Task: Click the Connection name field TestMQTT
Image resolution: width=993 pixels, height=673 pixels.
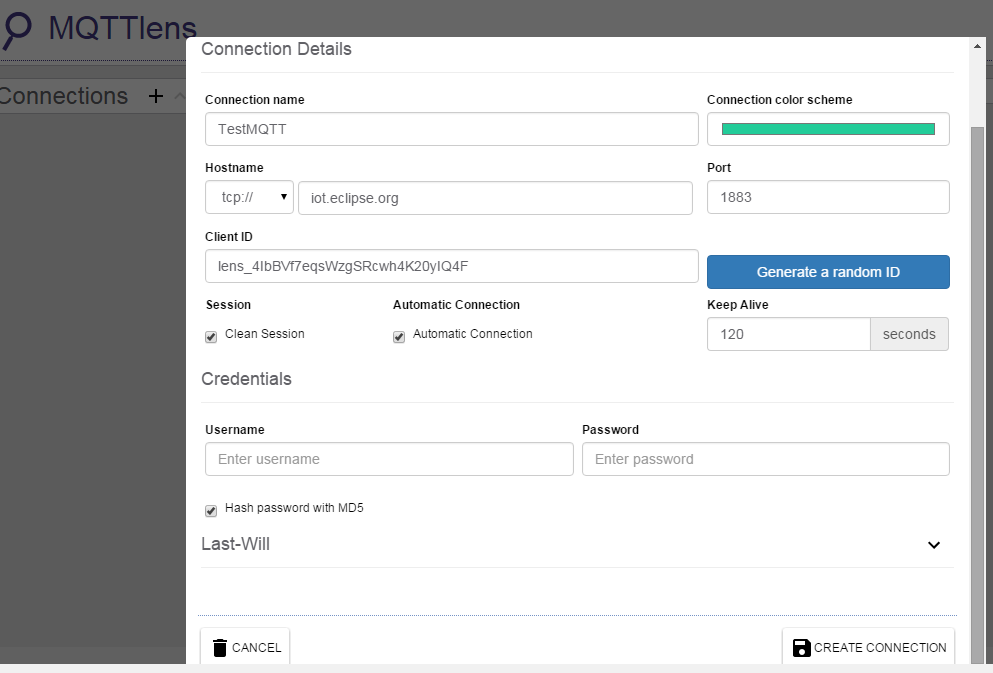Action: 452,129
